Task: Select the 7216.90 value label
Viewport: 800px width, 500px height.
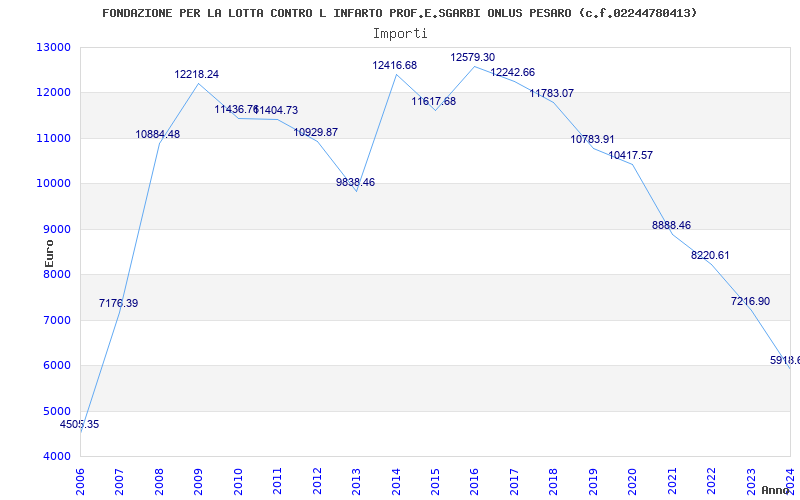Action: click(x=750, y=302)
